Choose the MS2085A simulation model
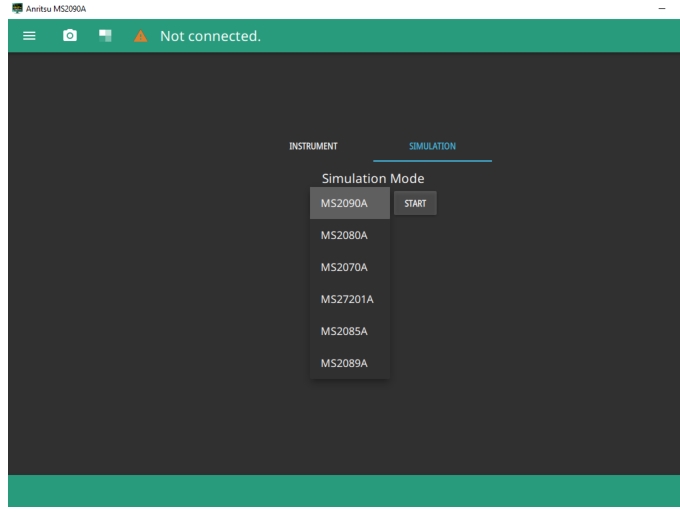Screen dimensions: 680x516 [344, 331]
